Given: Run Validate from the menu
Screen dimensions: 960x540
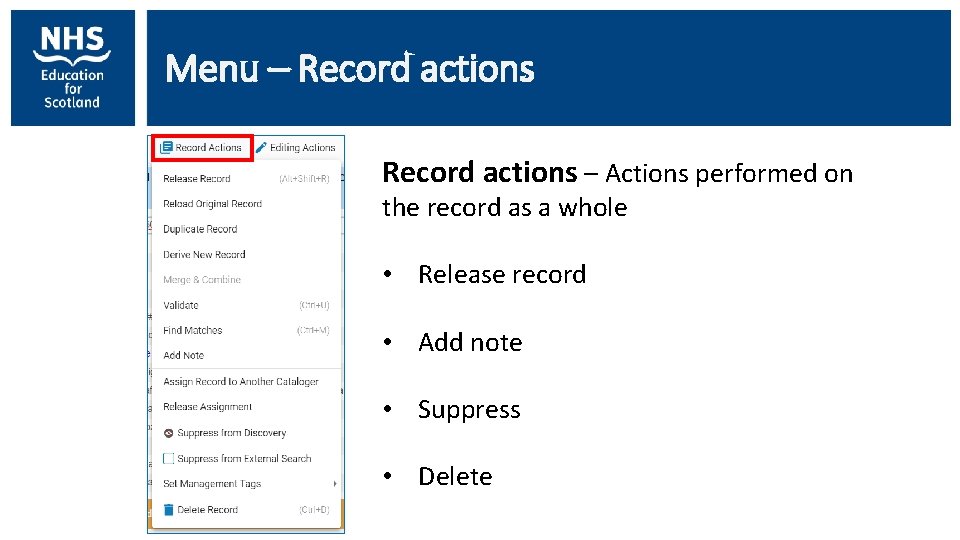Looking at the screenshot, I should pos(181,305).
